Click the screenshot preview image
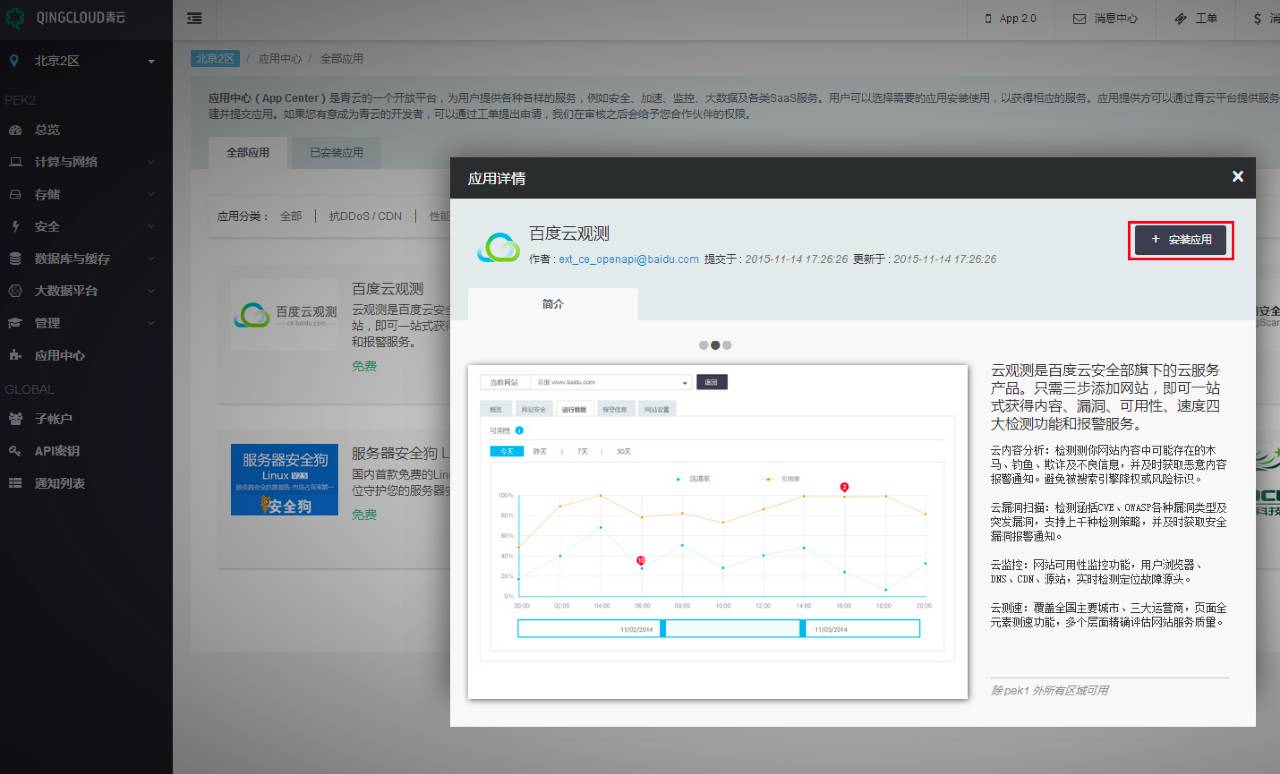This screenshot has height=774, width=1280. [718, 532]
